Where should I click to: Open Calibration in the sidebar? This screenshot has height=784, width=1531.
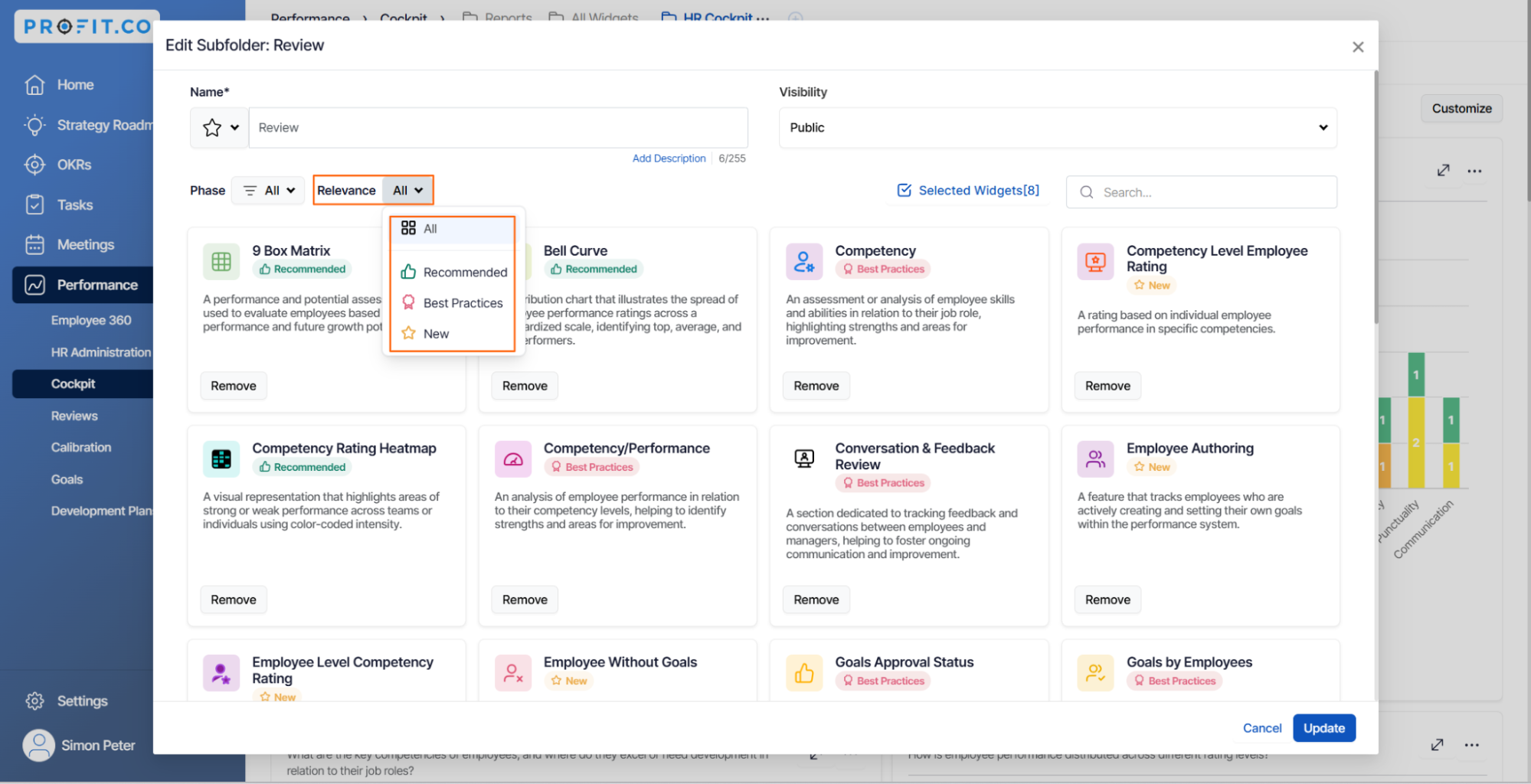click(x=81, y=447)
